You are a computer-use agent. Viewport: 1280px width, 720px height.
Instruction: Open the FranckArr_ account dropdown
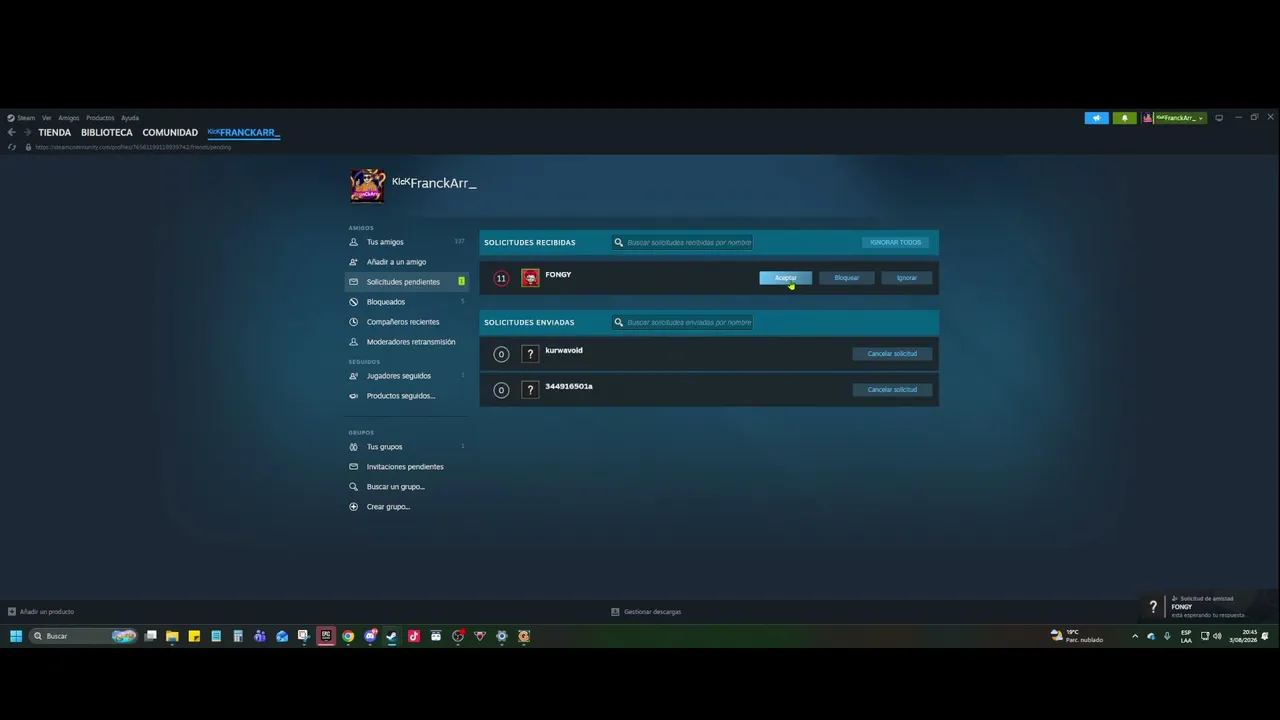(1174, 118)
